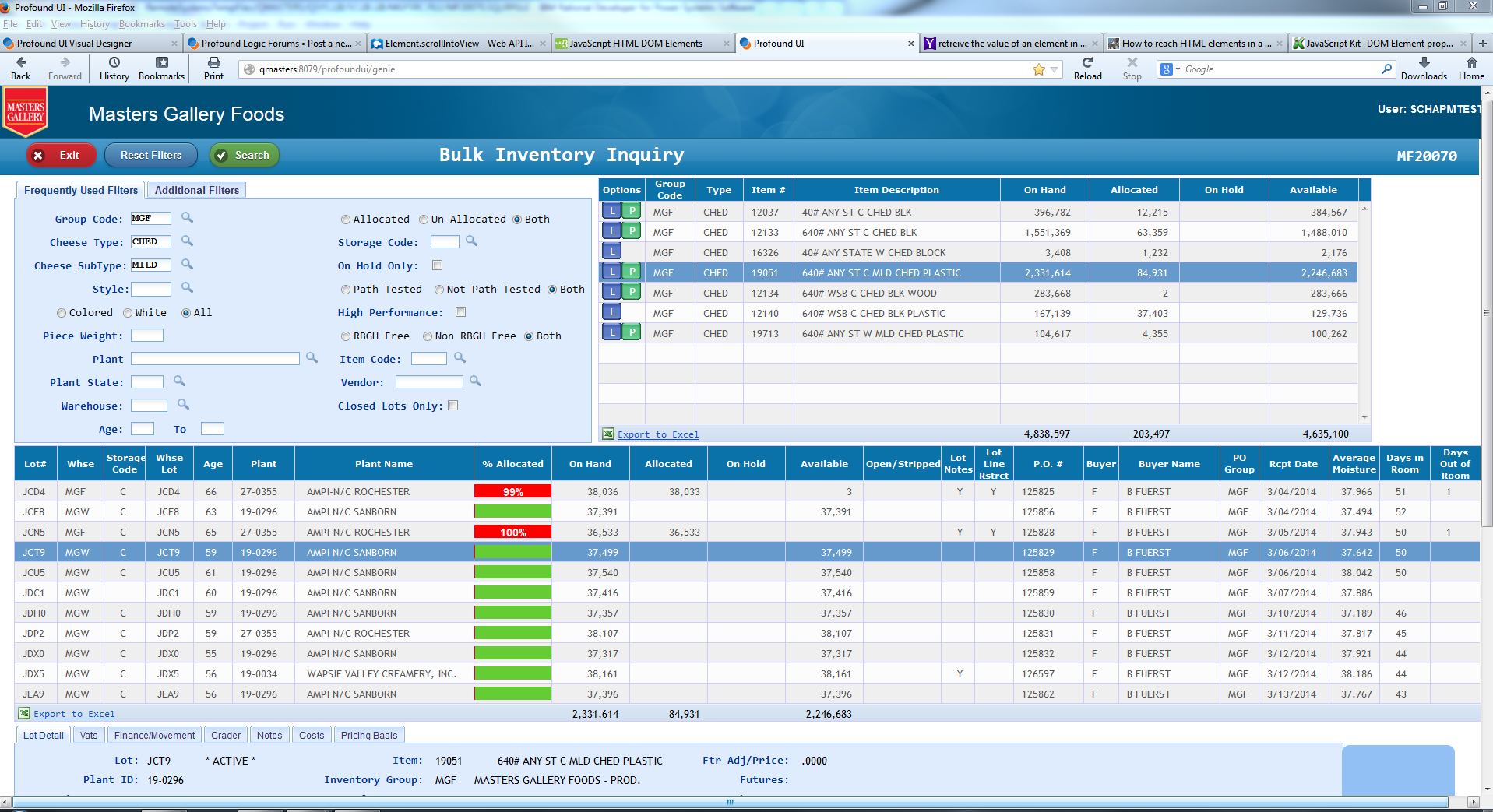The height and width of the screenshot is (812, 1493).
Task: Click browser Back arrow
Action: coord(21,68)
